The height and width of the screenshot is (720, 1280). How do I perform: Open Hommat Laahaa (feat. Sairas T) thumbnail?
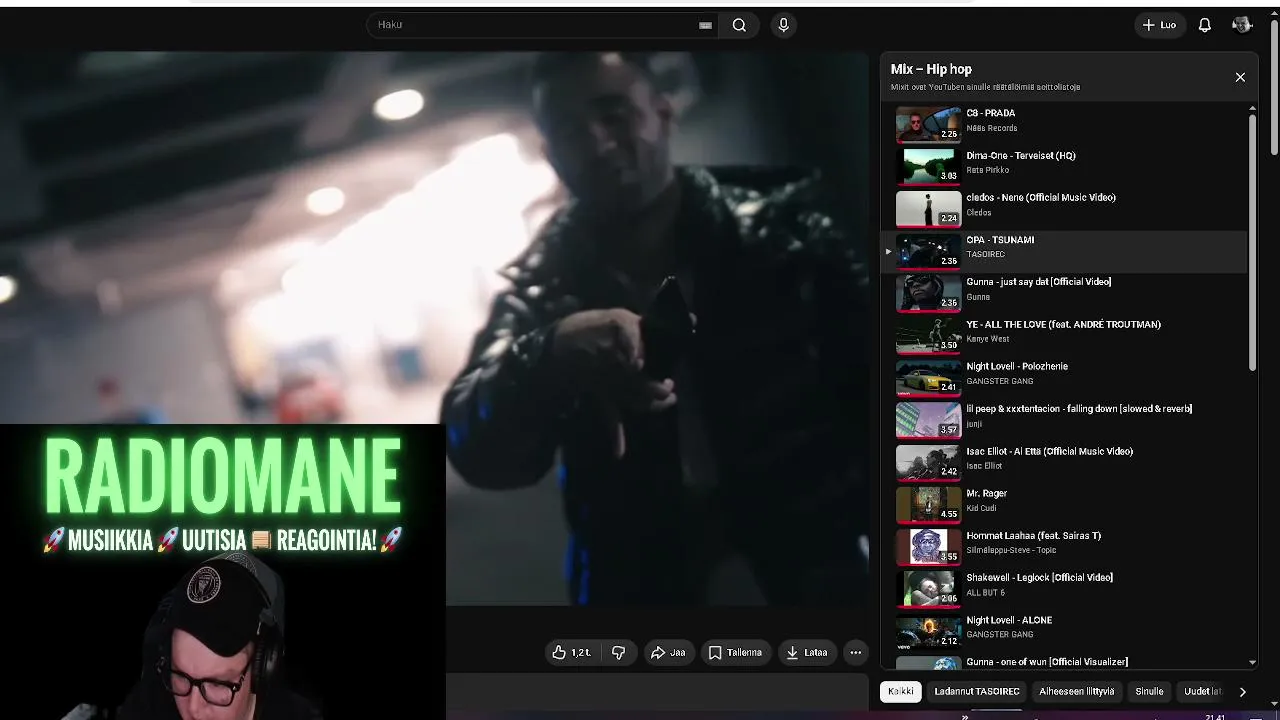coord(928,546)
